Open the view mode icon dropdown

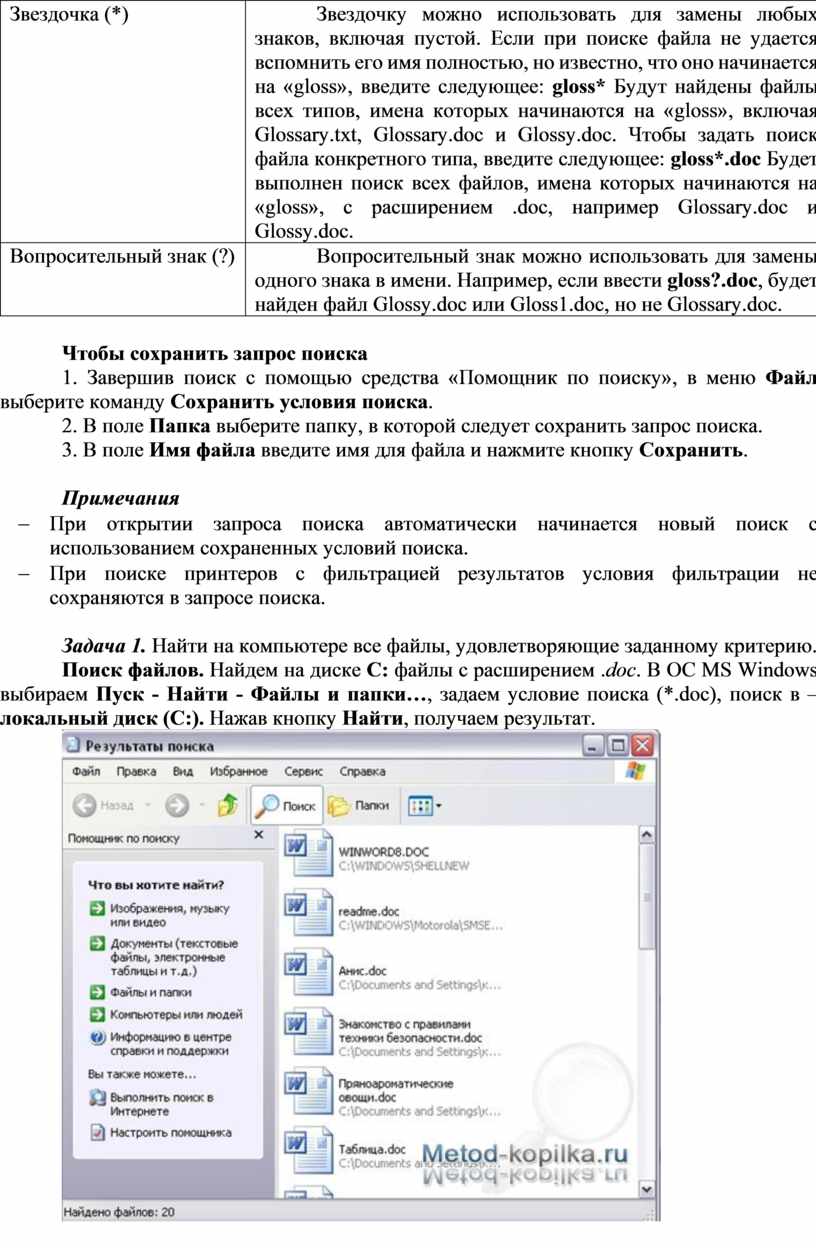[427, 804]
